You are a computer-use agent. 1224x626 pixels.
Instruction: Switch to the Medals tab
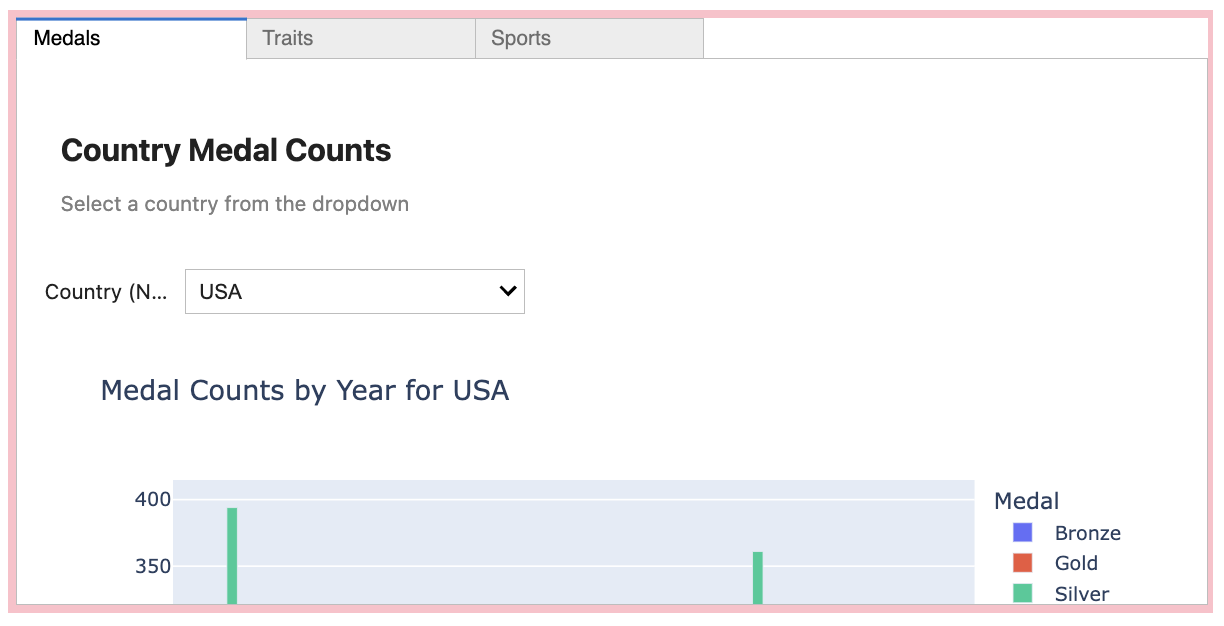pyautogui.click(x=130, y=39)
